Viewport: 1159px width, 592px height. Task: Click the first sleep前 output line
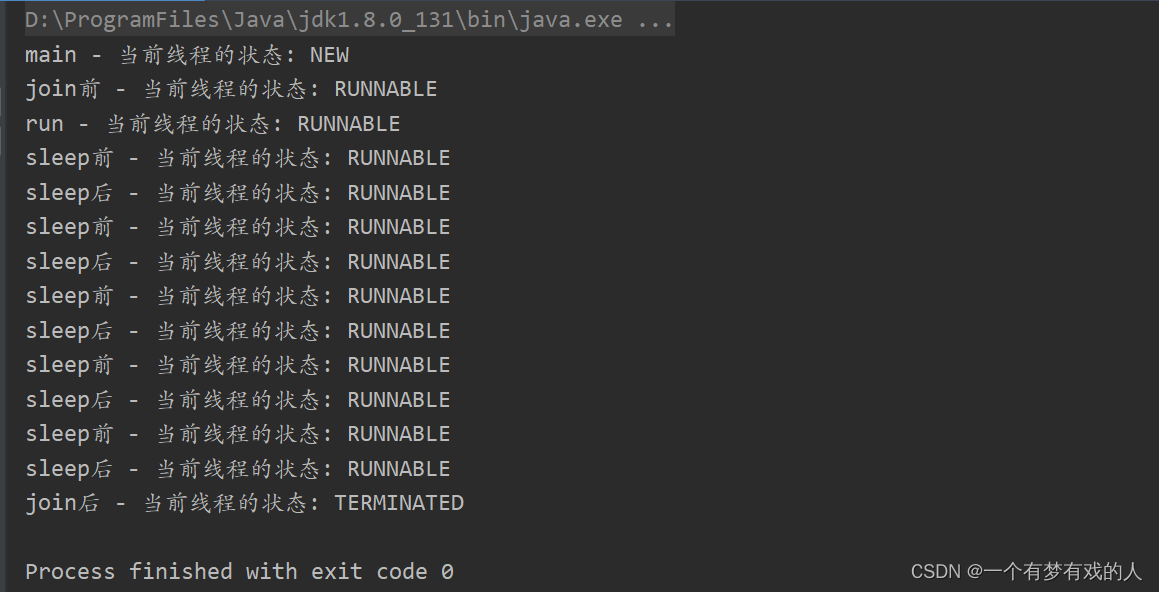[237, 158]
